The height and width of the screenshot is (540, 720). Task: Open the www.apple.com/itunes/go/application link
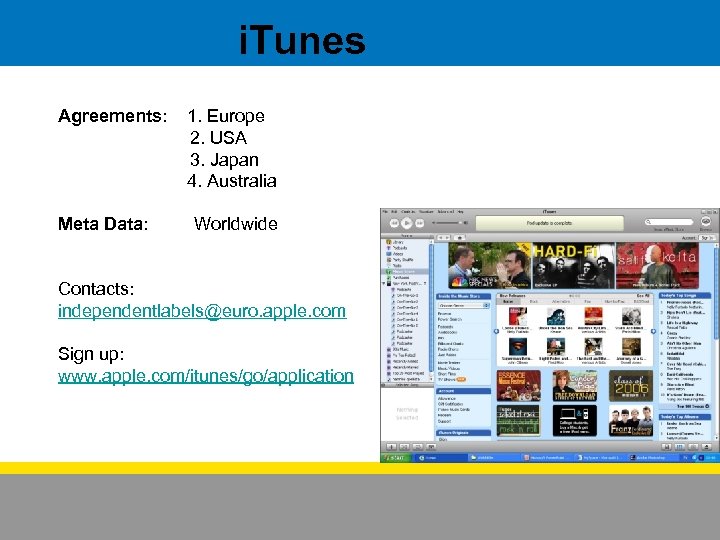click(x=206, y=376)
